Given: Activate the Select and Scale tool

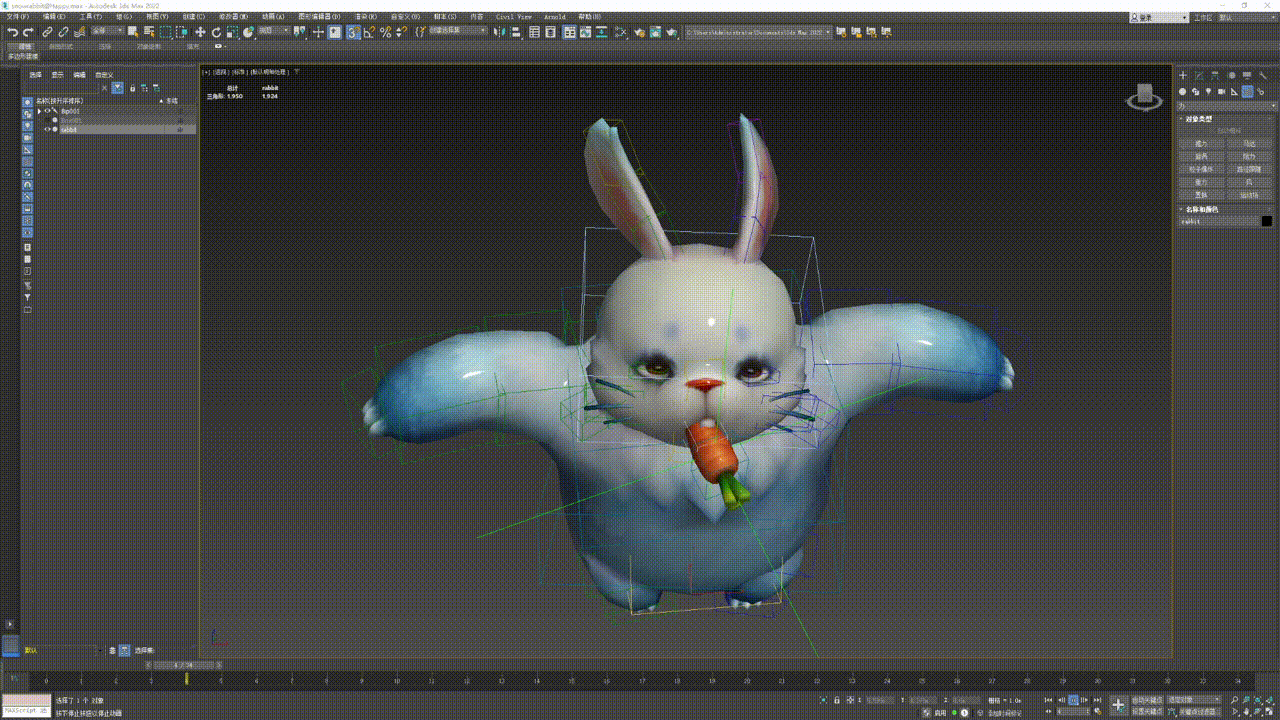Looking at the screenshot, I should (x=232, y=32).
